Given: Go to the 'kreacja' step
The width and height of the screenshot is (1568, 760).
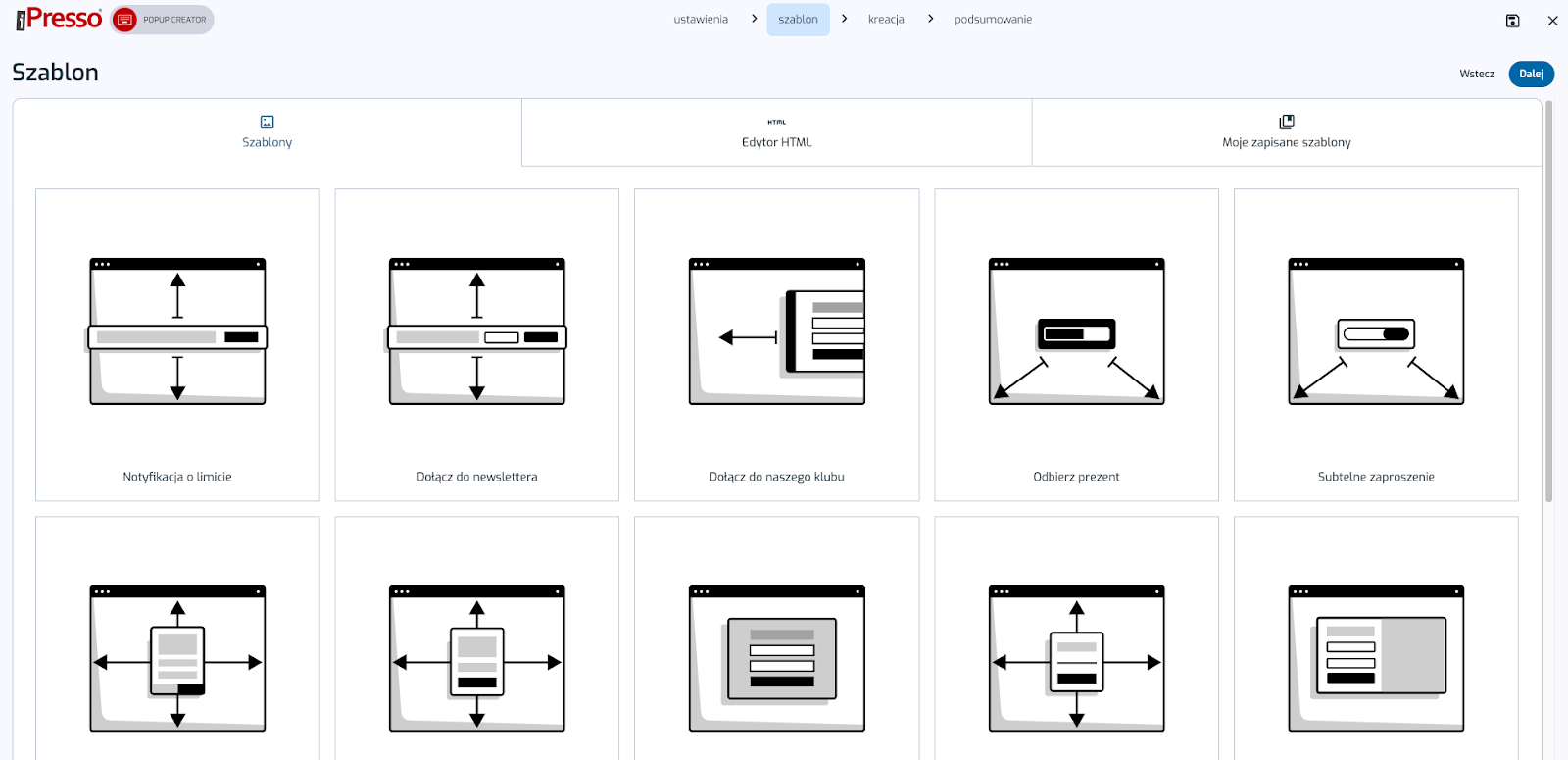Looking at the screenshot, I should pos(886,20).
